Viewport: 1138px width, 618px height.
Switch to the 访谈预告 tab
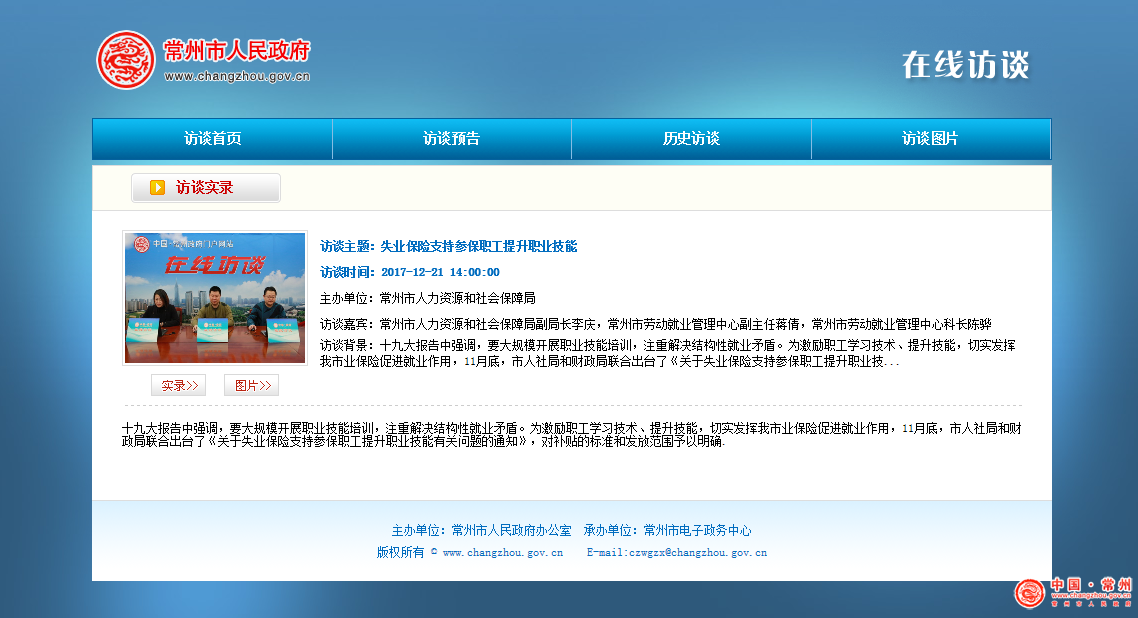451,139
